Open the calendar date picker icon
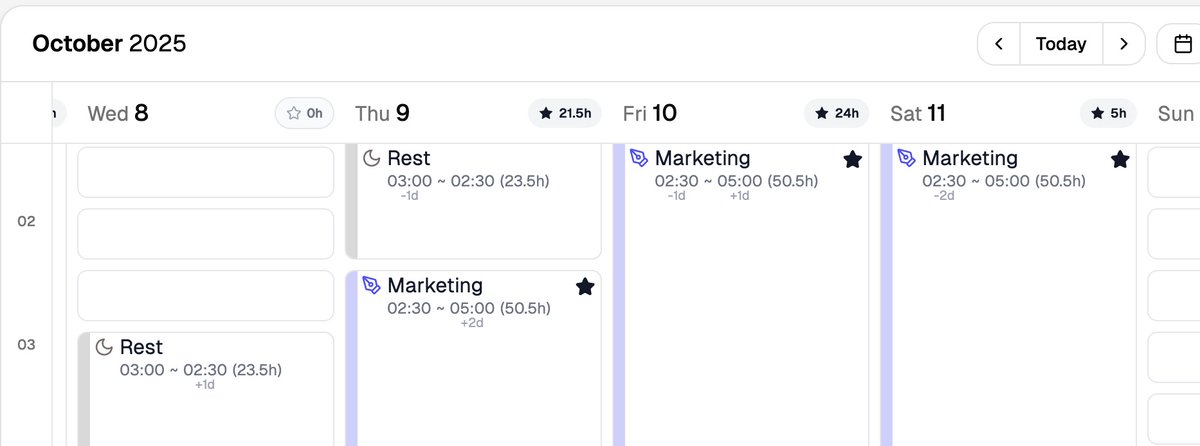This screenshot has height=446, width=1200. [1183, 44]
